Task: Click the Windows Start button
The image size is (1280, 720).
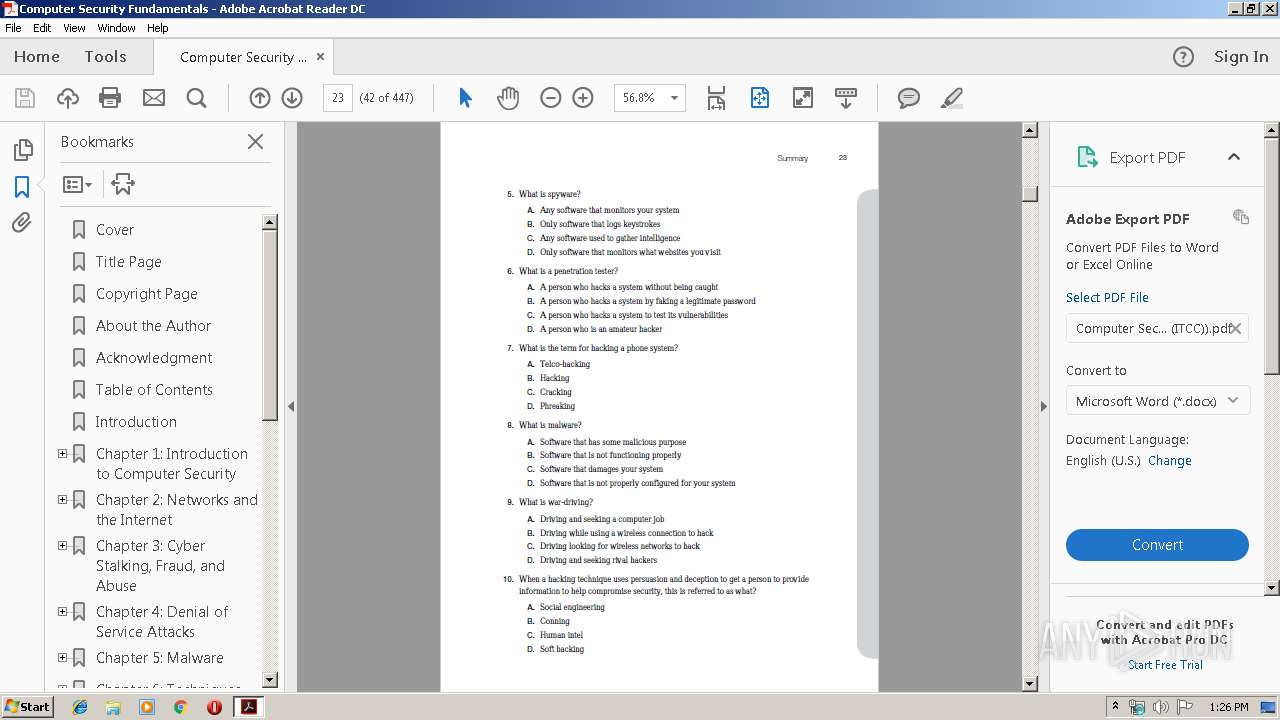Action: pos(27,706)
